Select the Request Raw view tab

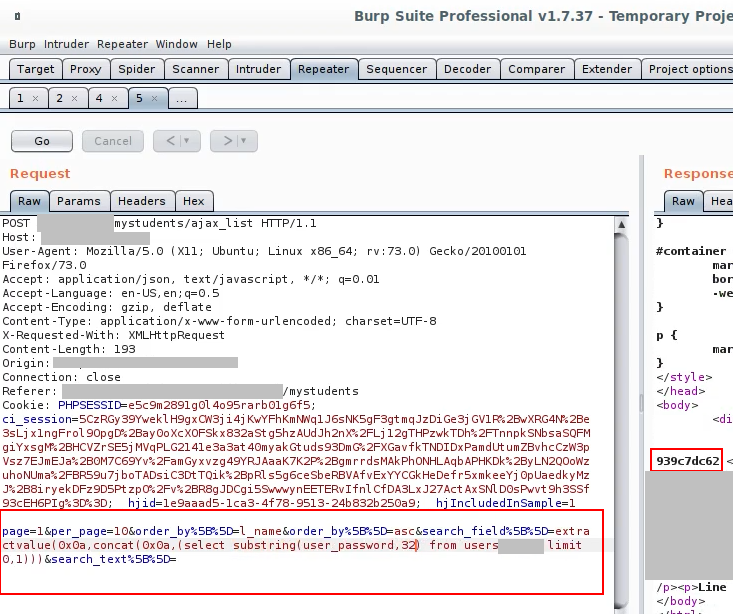(29, 201)
